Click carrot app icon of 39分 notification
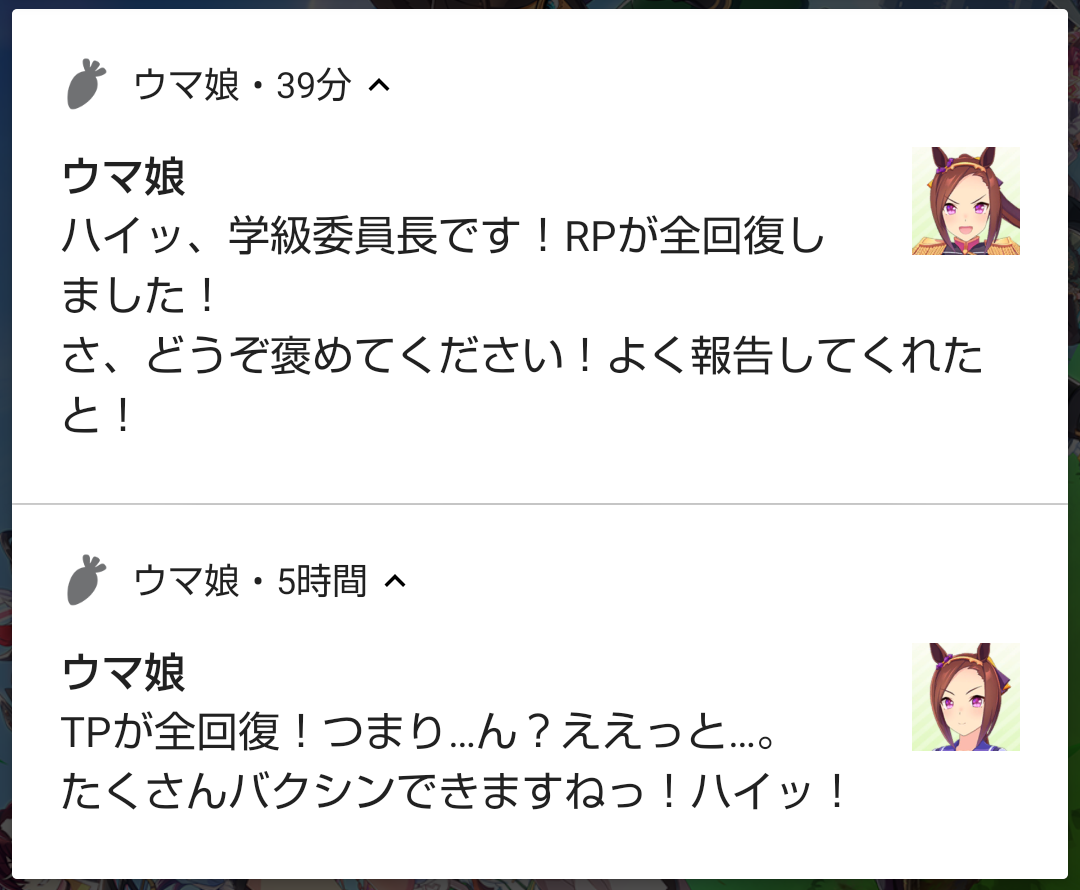This screenshot has height=890, width=1080. pyautogui.click(x=86, y=84)
